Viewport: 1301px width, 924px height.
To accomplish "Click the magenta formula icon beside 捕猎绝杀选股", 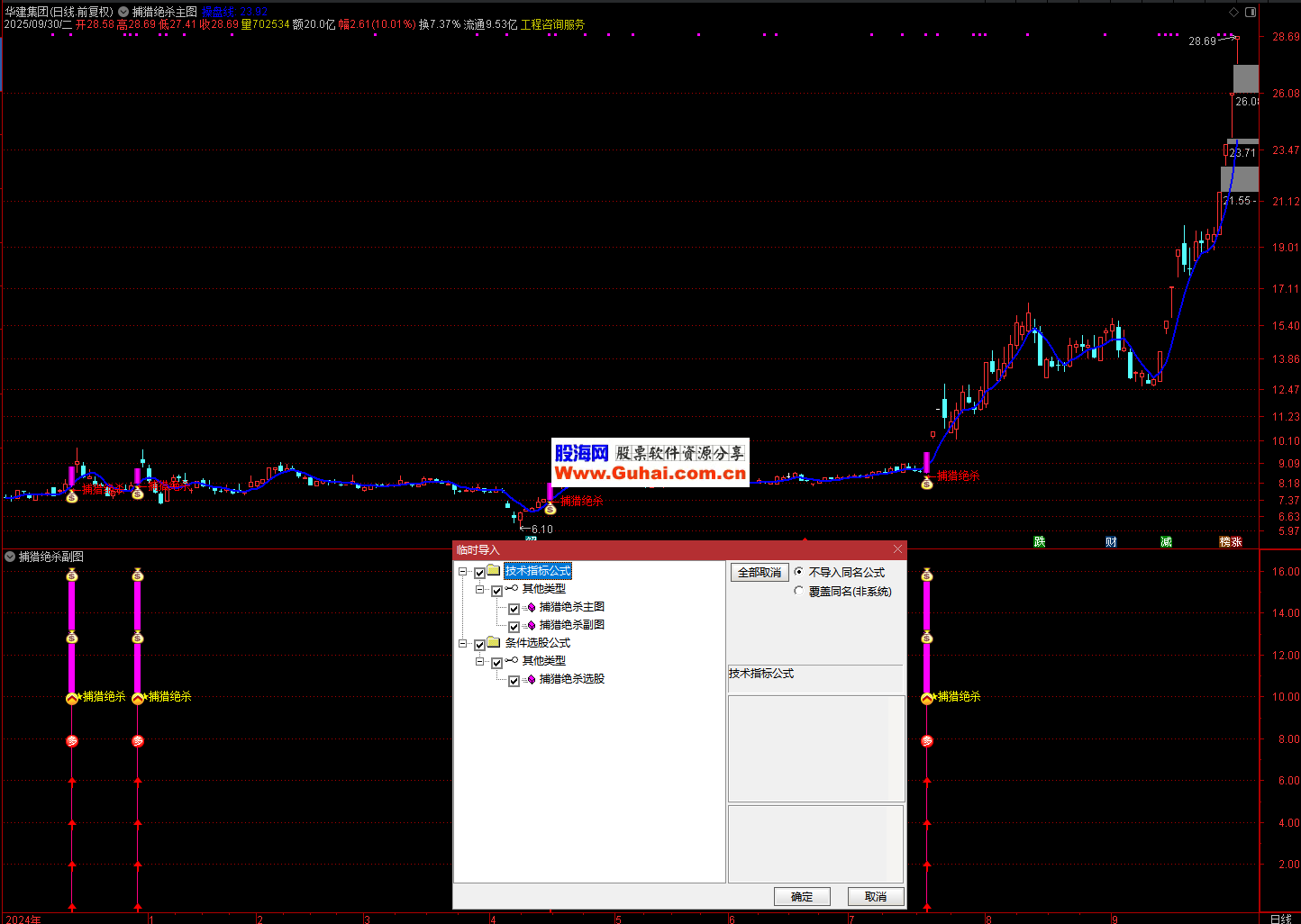I will point(532,680).
